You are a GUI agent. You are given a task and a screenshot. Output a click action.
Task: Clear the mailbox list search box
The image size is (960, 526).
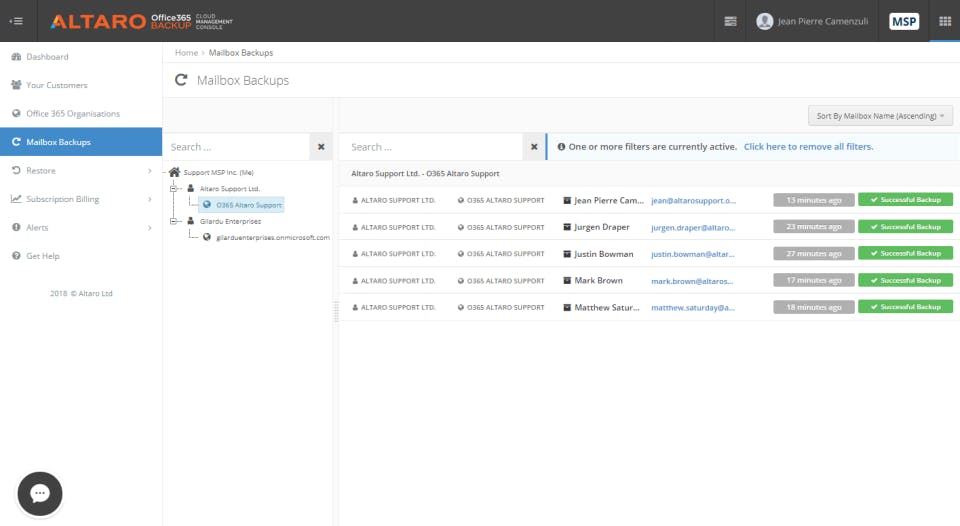point(534,147)
